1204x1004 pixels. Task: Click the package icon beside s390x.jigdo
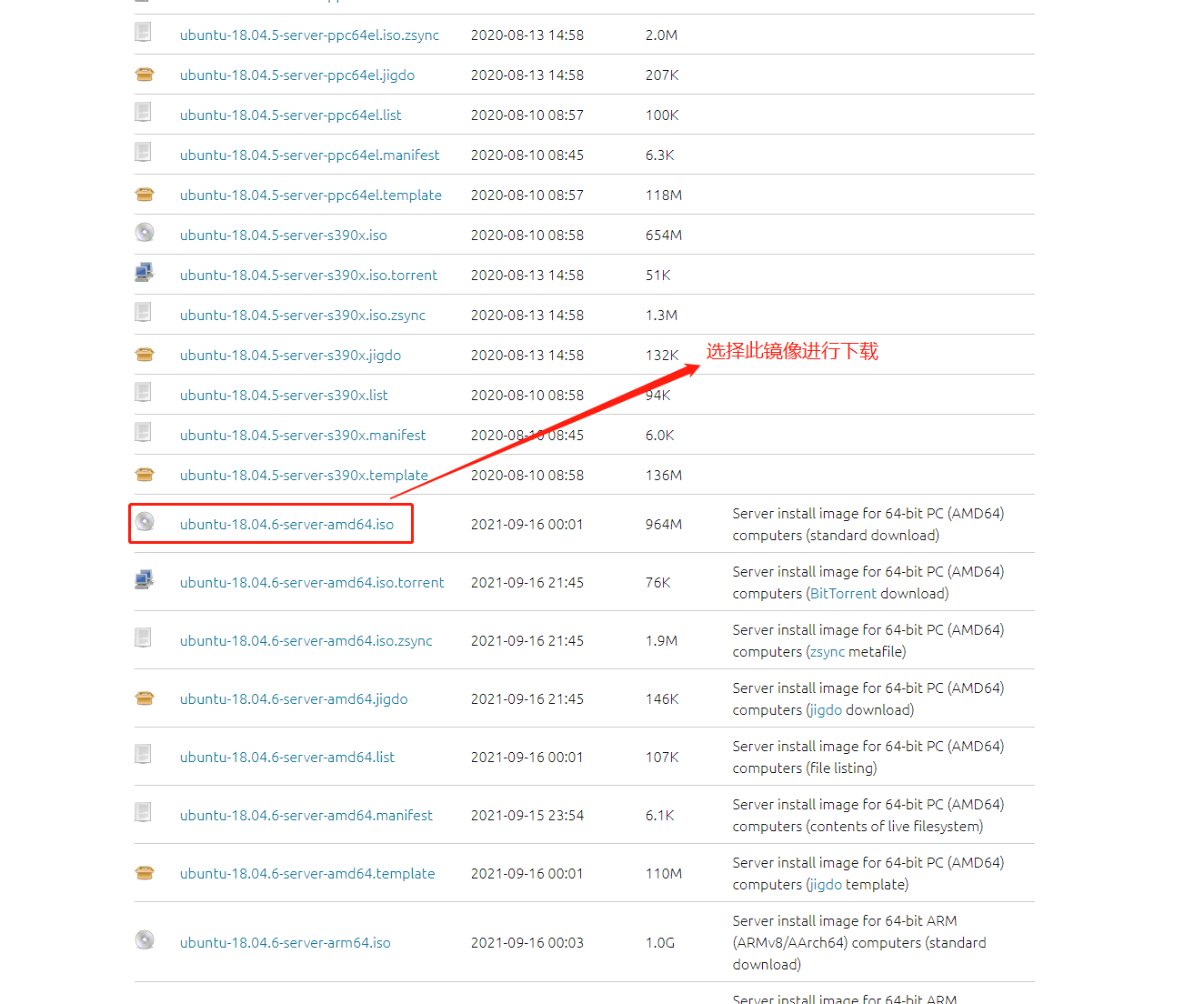[144, 354]
